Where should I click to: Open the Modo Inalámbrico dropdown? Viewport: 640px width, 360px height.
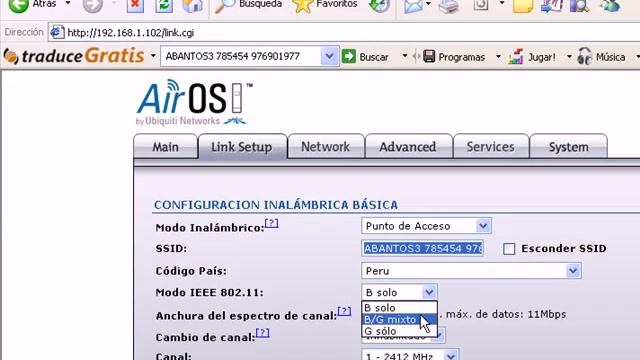[426, 226]
